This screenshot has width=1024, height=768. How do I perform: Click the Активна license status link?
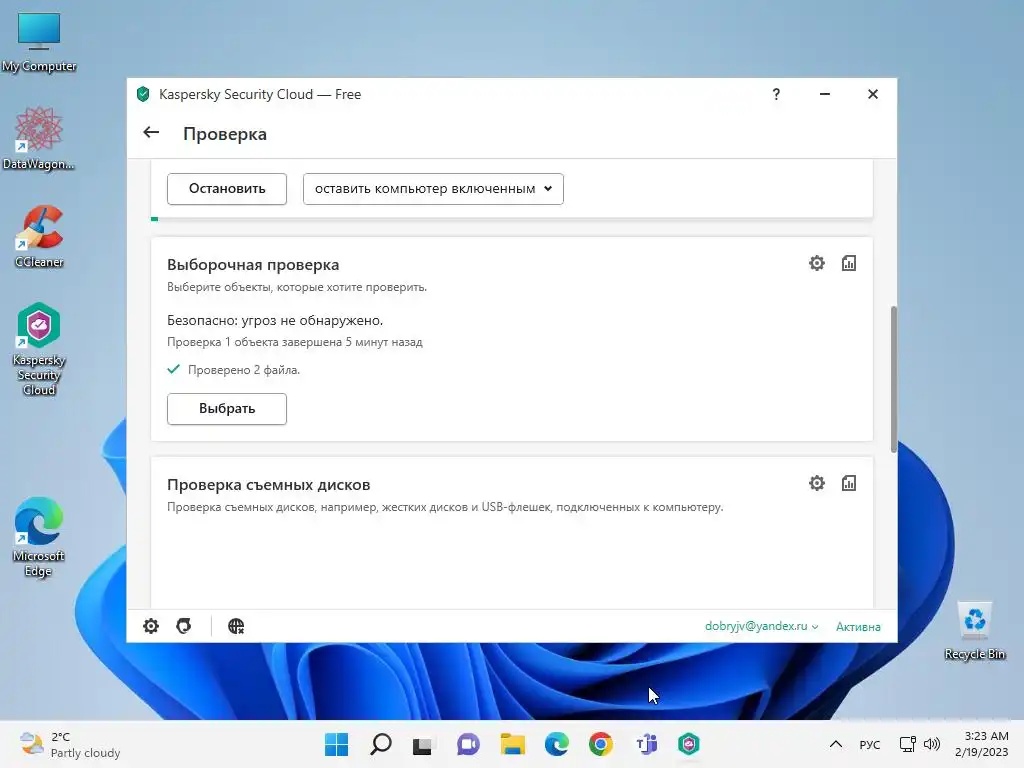858,627
